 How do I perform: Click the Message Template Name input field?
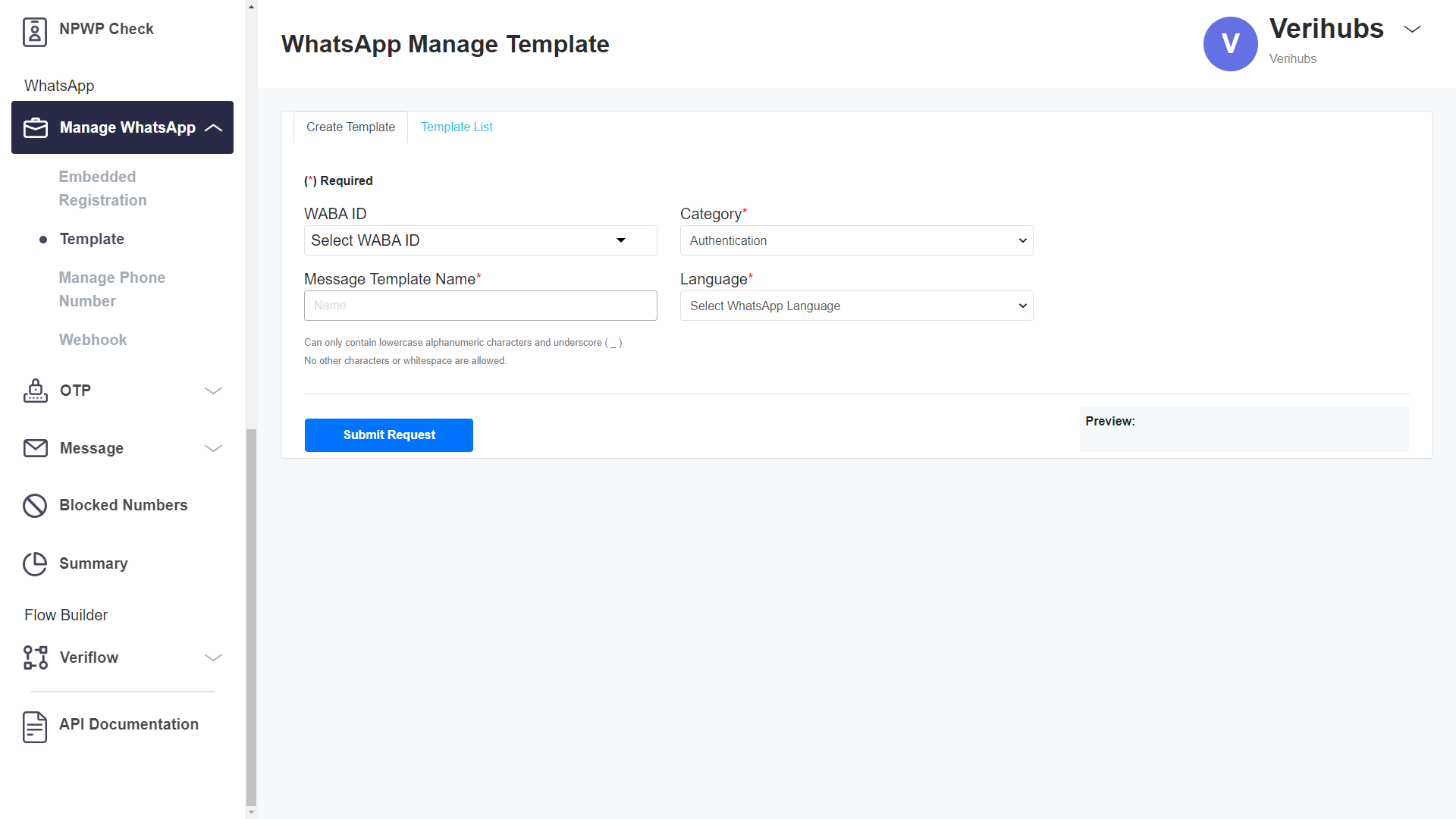click(x=480, y=306)
